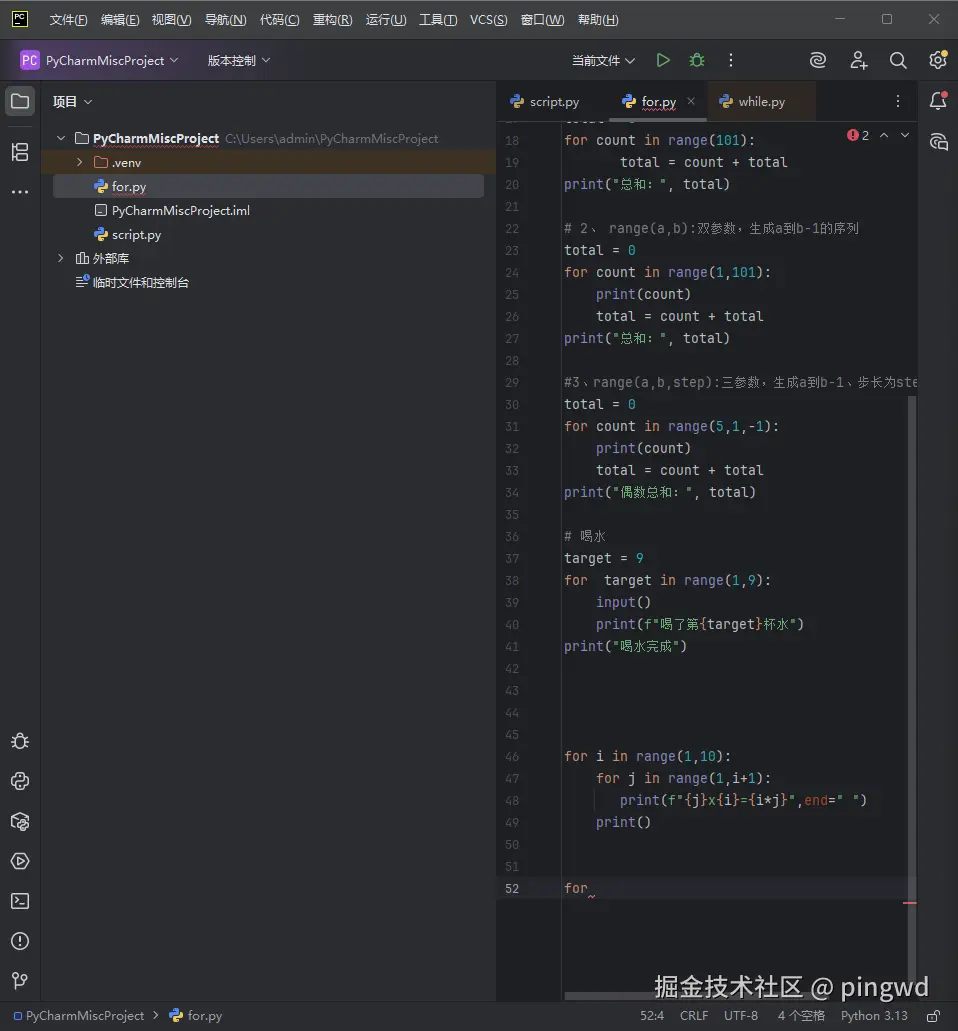Expand 外部库 external libraries node
The width and height of the screenshot is (958, 1031).
pyautogui.click(x=61, y=258)
